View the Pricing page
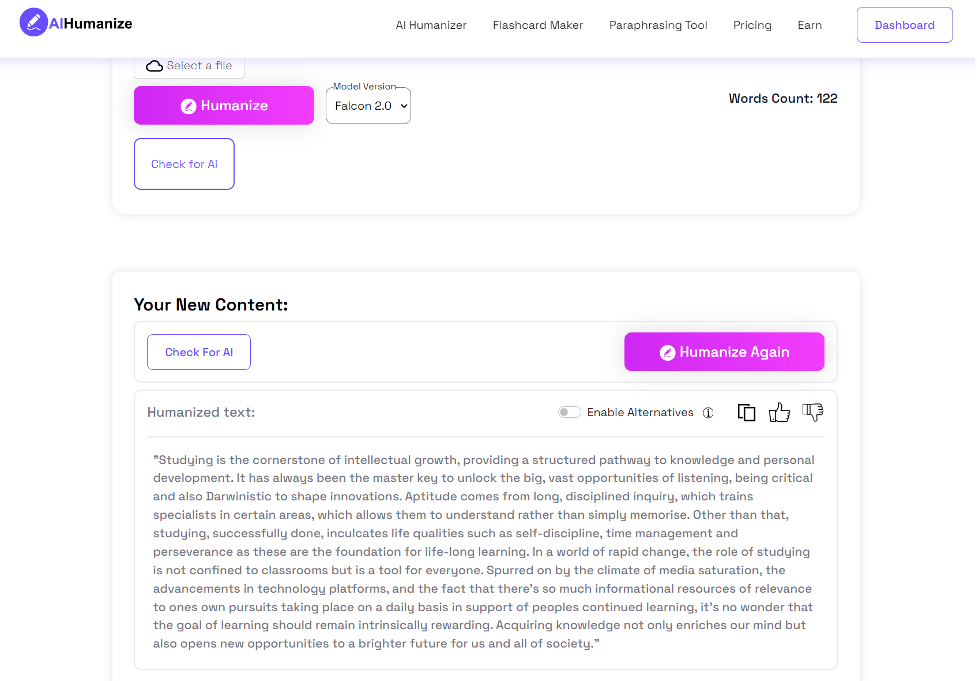This screenshot has width=977, height=681. coord(752,25)
